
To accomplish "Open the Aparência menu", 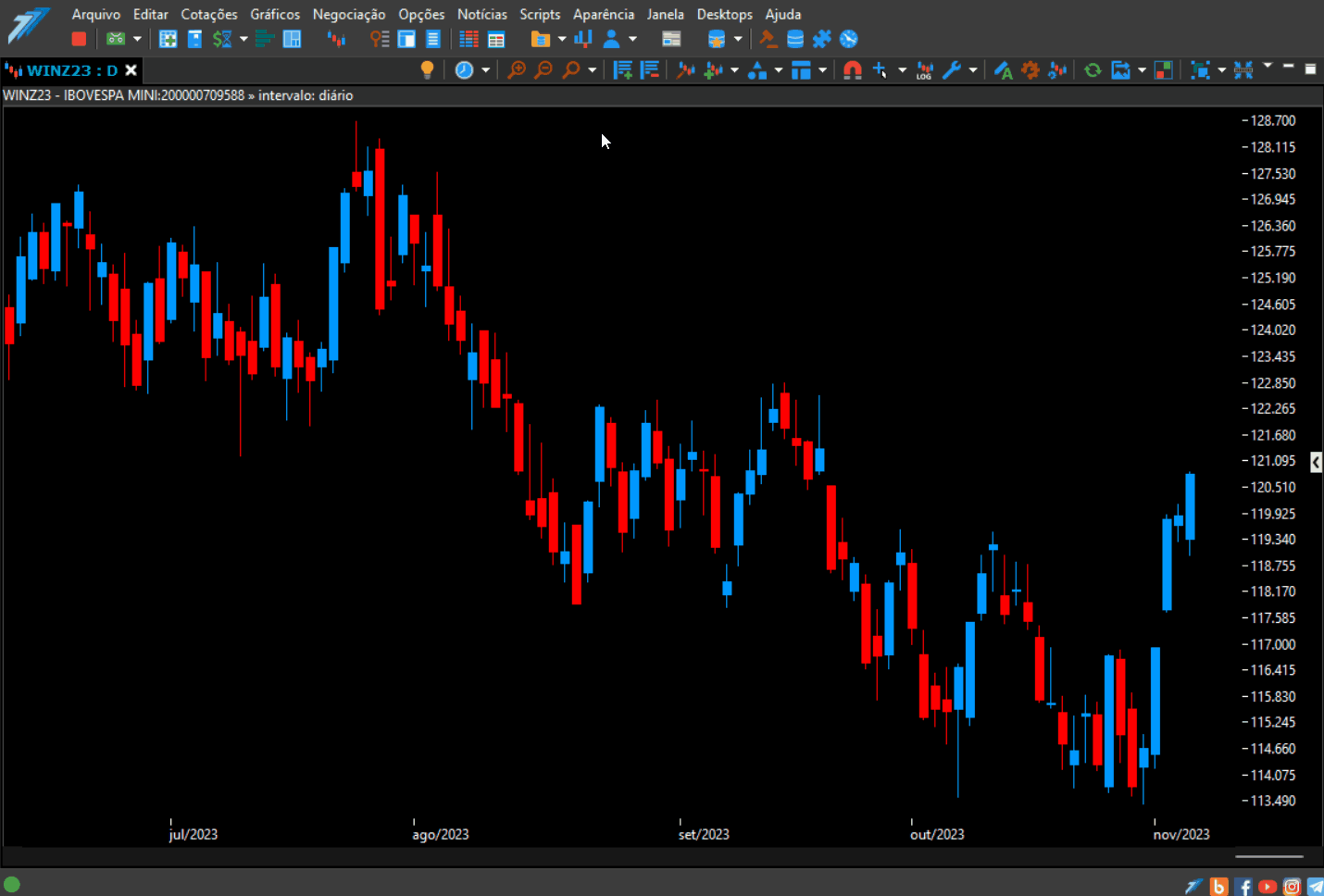I will pyautogui.click(x=604, y=14).
